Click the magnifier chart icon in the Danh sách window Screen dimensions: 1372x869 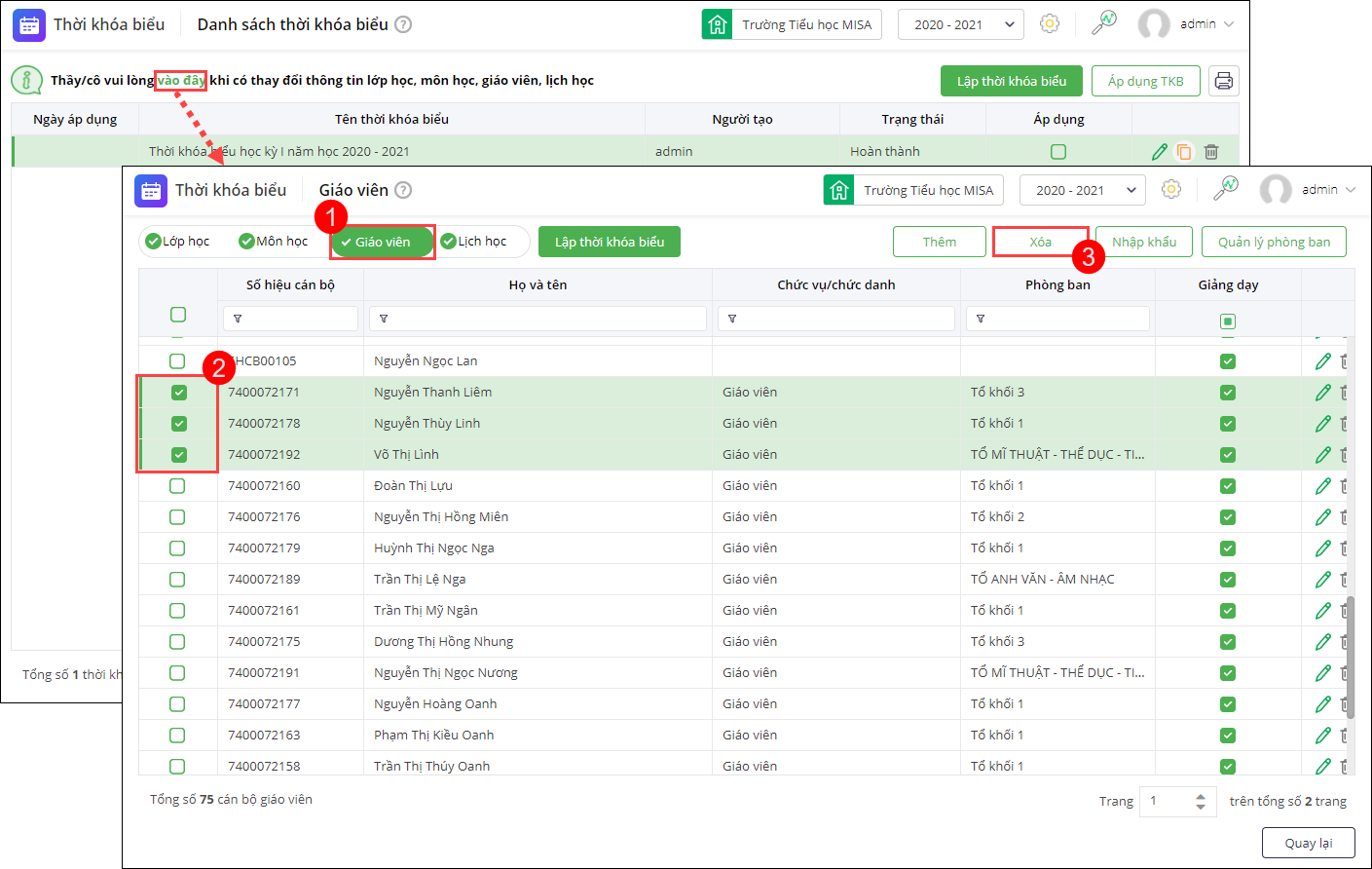[1103, 23]
